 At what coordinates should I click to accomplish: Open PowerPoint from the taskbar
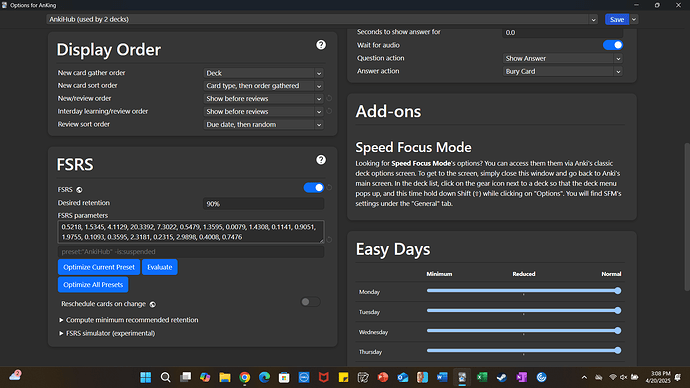pyautogui.click(x=383, y=377)
